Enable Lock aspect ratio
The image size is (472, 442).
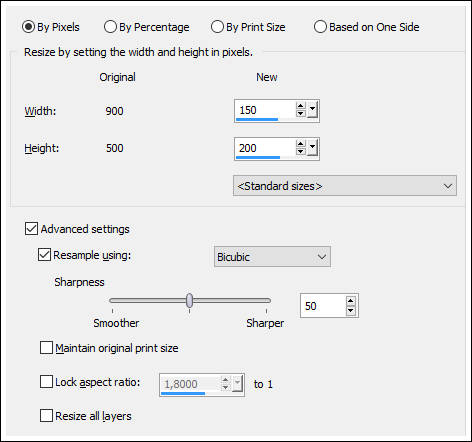[46, 382]
